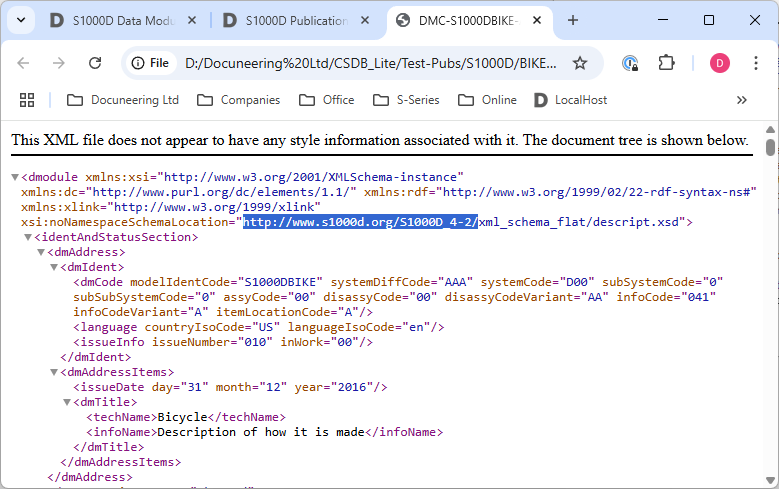Collapse the dmAddressItems node
779x489 pixels.
click(54, 372)
